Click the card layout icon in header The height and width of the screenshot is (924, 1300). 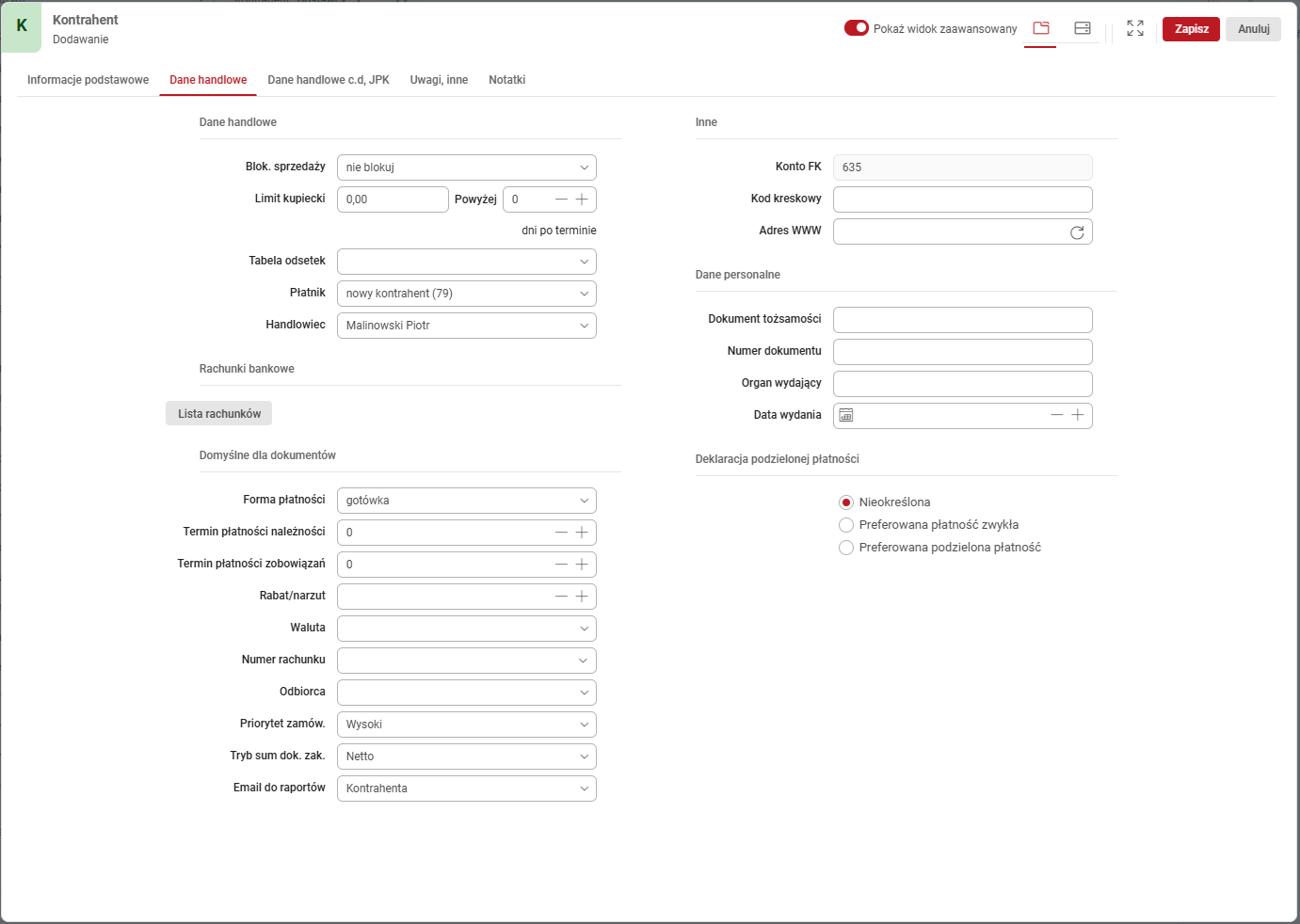[x=1082, y=28]
